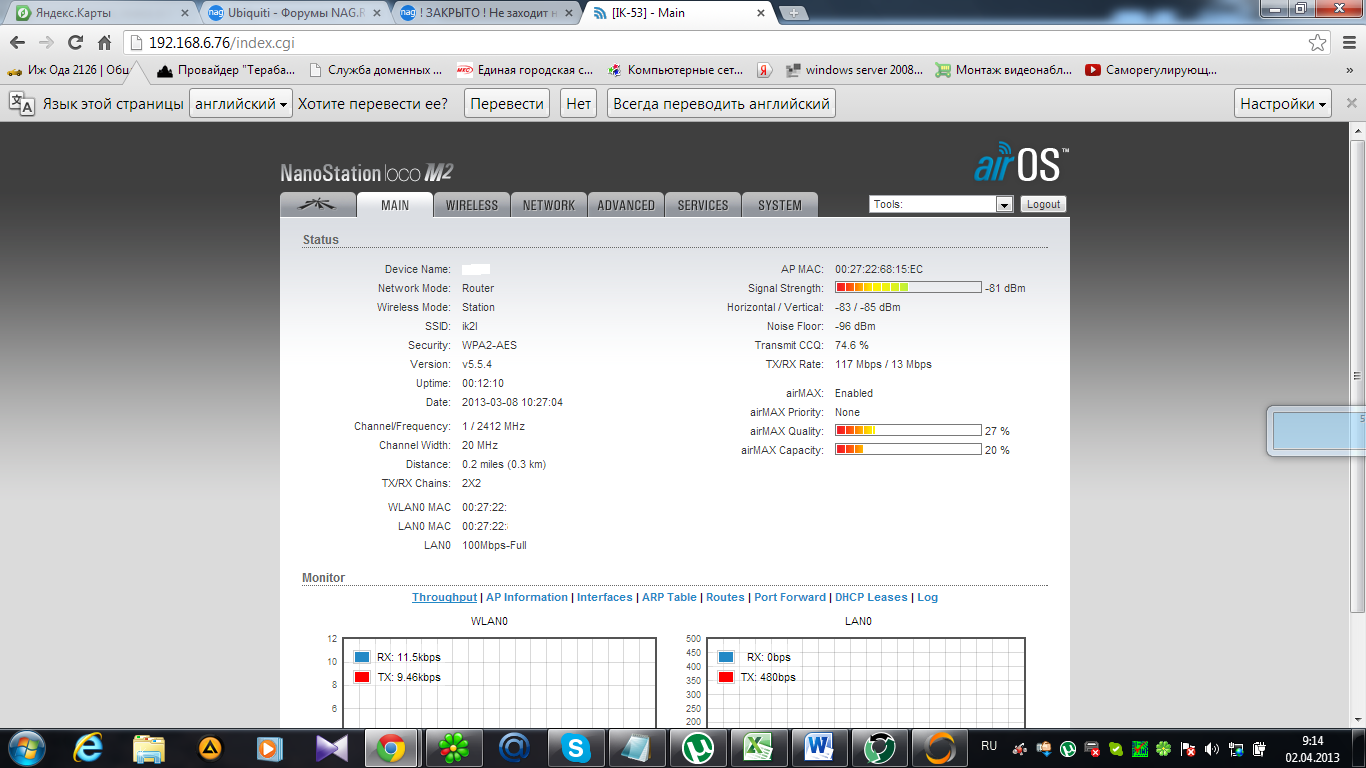Open Word from the taskbar

820,747
